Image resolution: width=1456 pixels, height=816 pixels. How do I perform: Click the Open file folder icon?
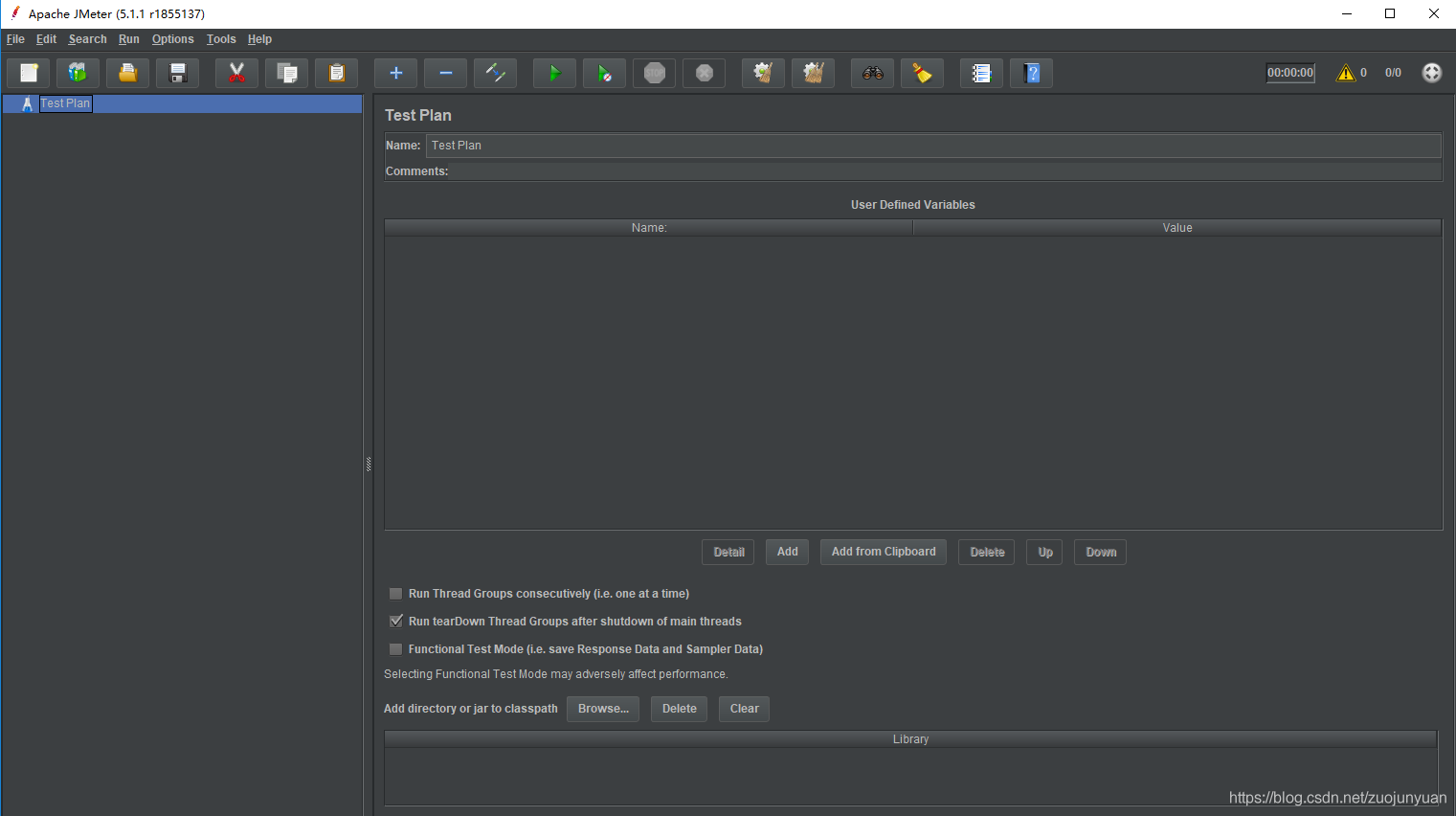coord(127,73)
